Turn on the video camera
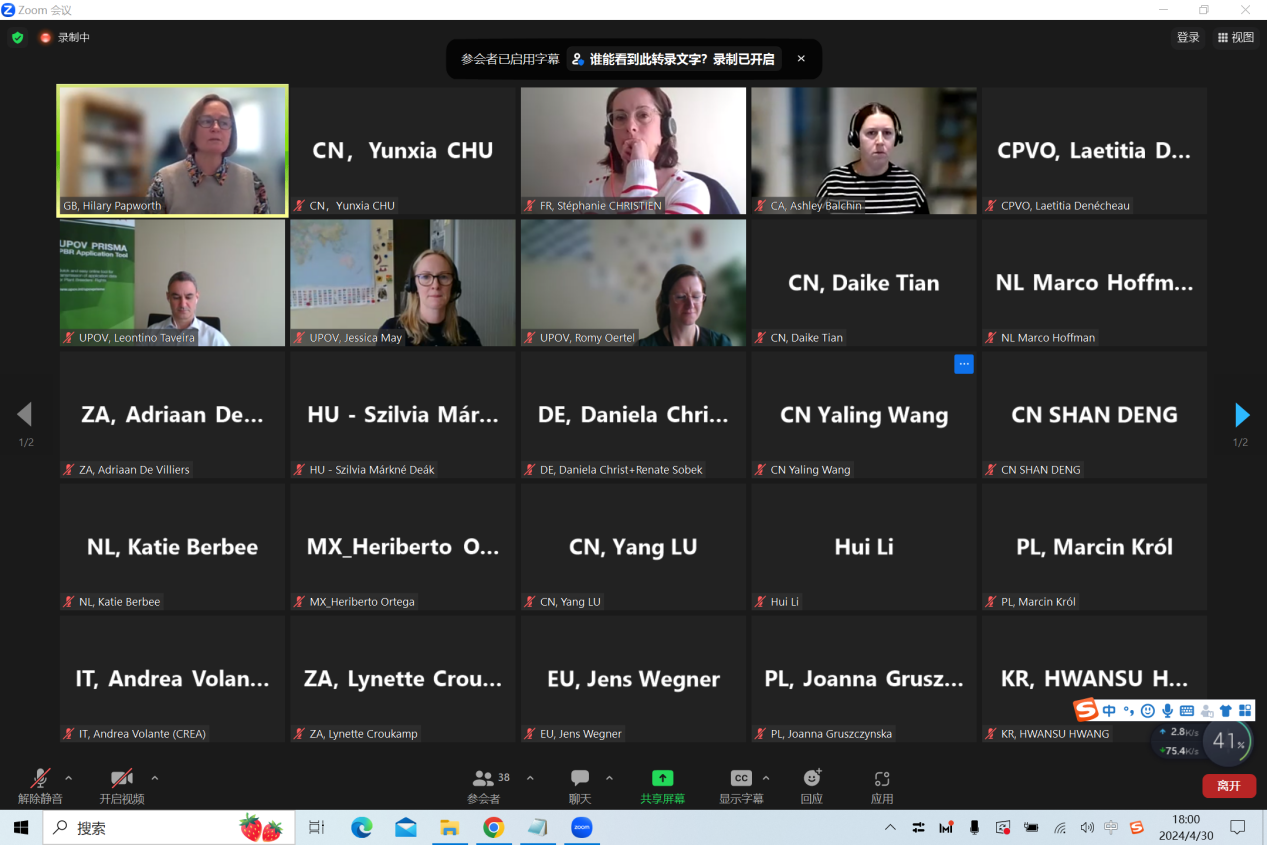Image resolution: width=1267 pixels, height=845 pixels. 121,778
